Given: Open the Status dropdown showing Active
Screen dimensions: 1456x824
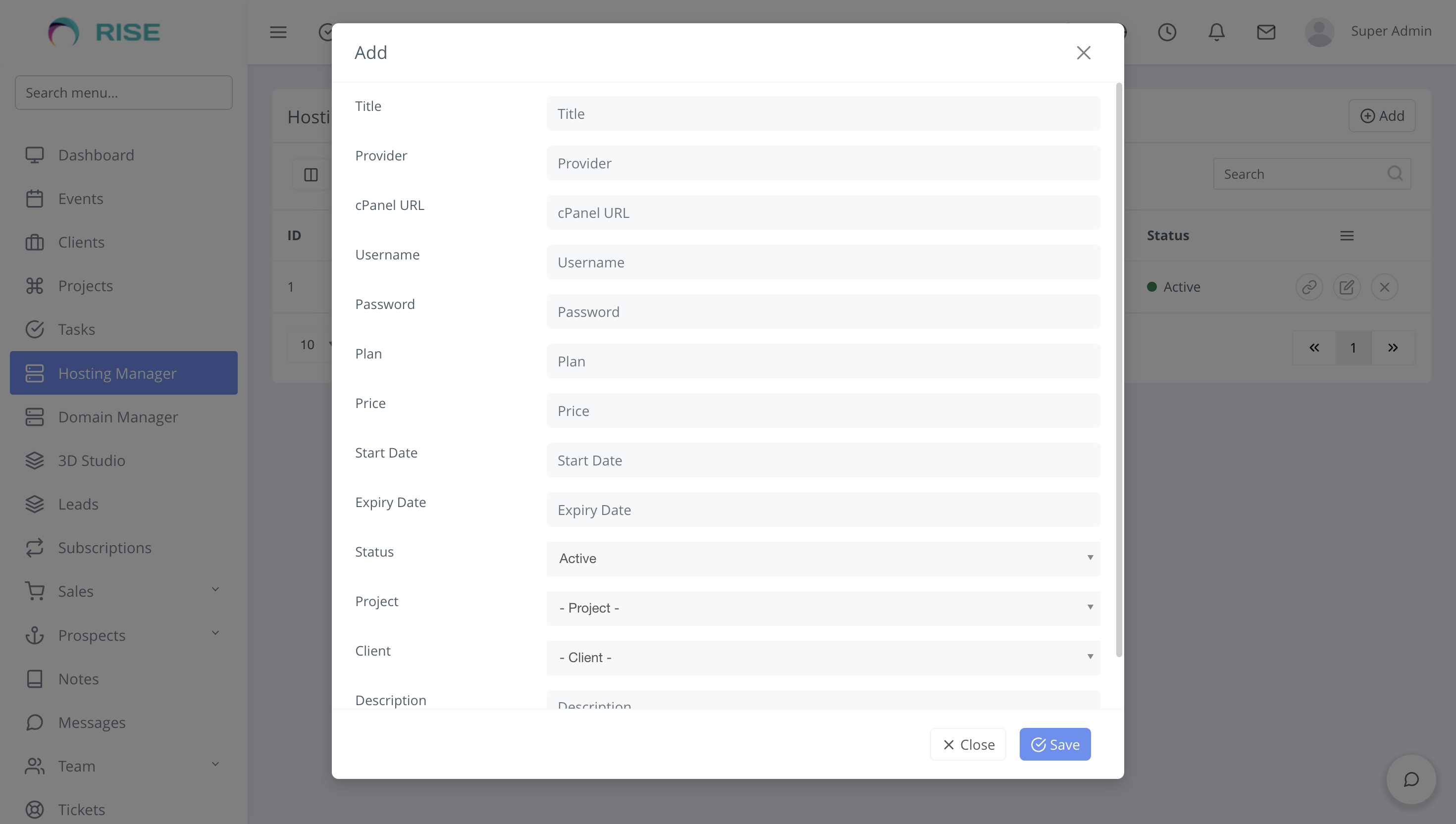Looking at the screenshot, I should point(823,558).
